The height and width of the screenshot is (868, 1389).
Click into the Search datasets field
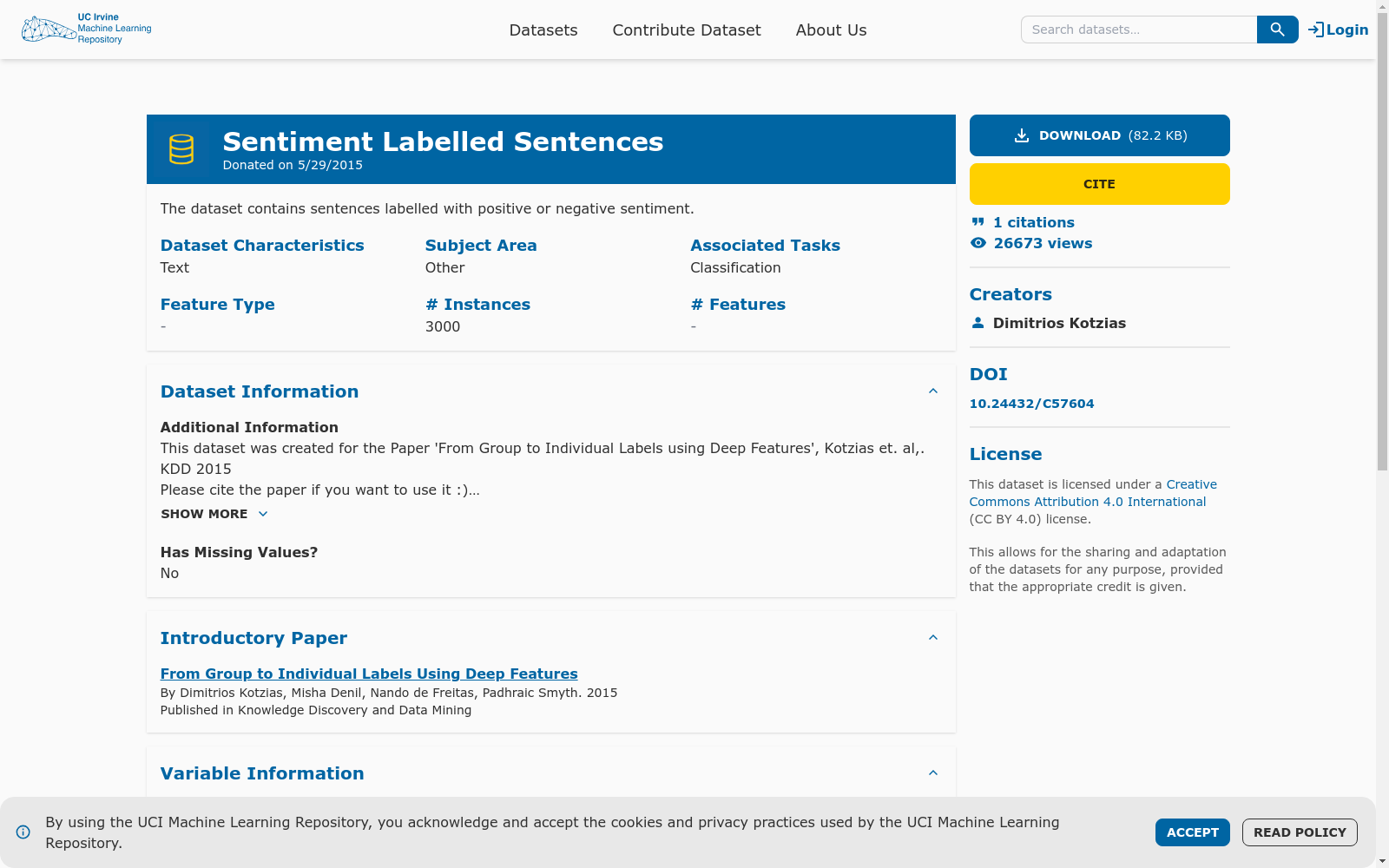point(1138,30)
